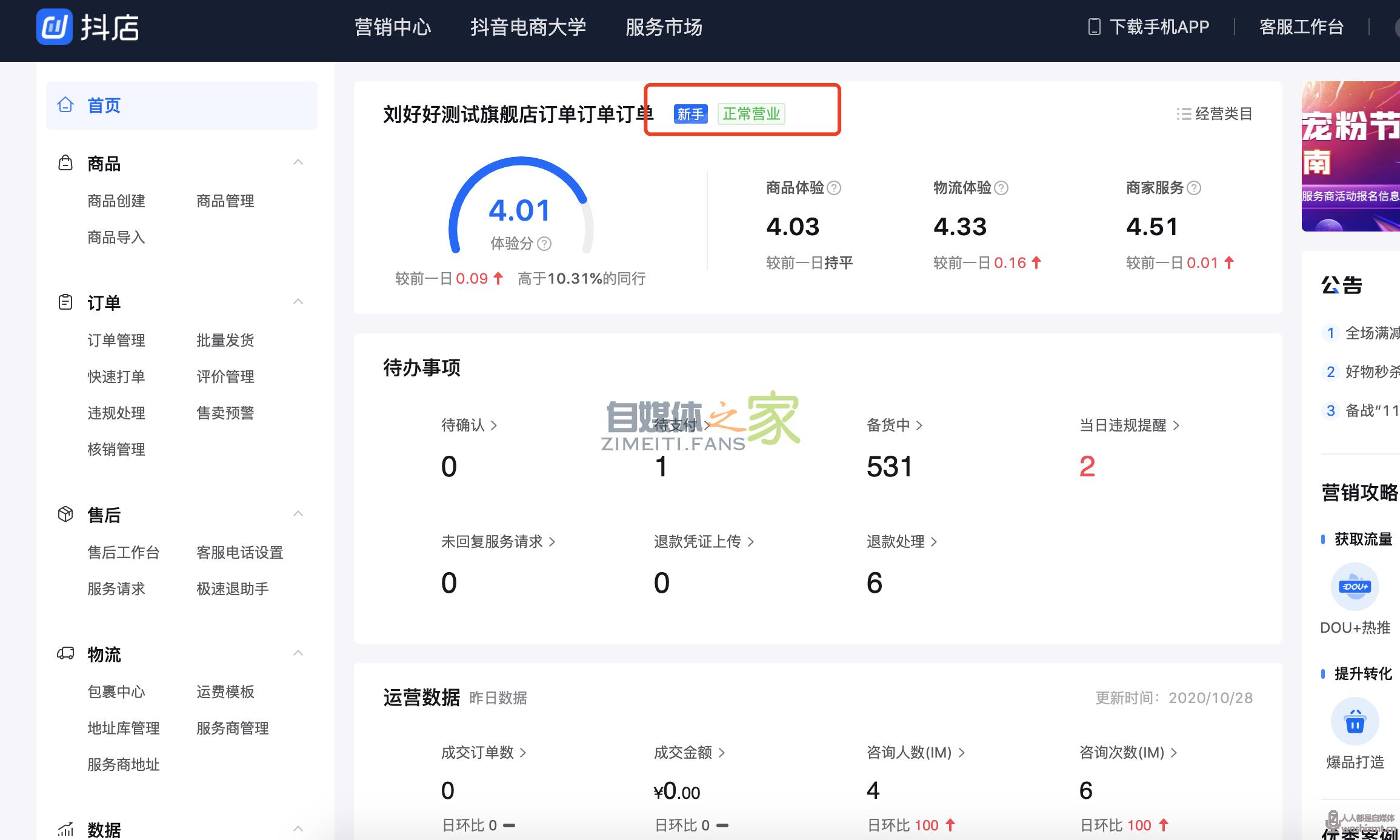Screen dimensions: 1400x840
Task: Click the 售后 package icon in sidebar
Action: click(65, 514)
